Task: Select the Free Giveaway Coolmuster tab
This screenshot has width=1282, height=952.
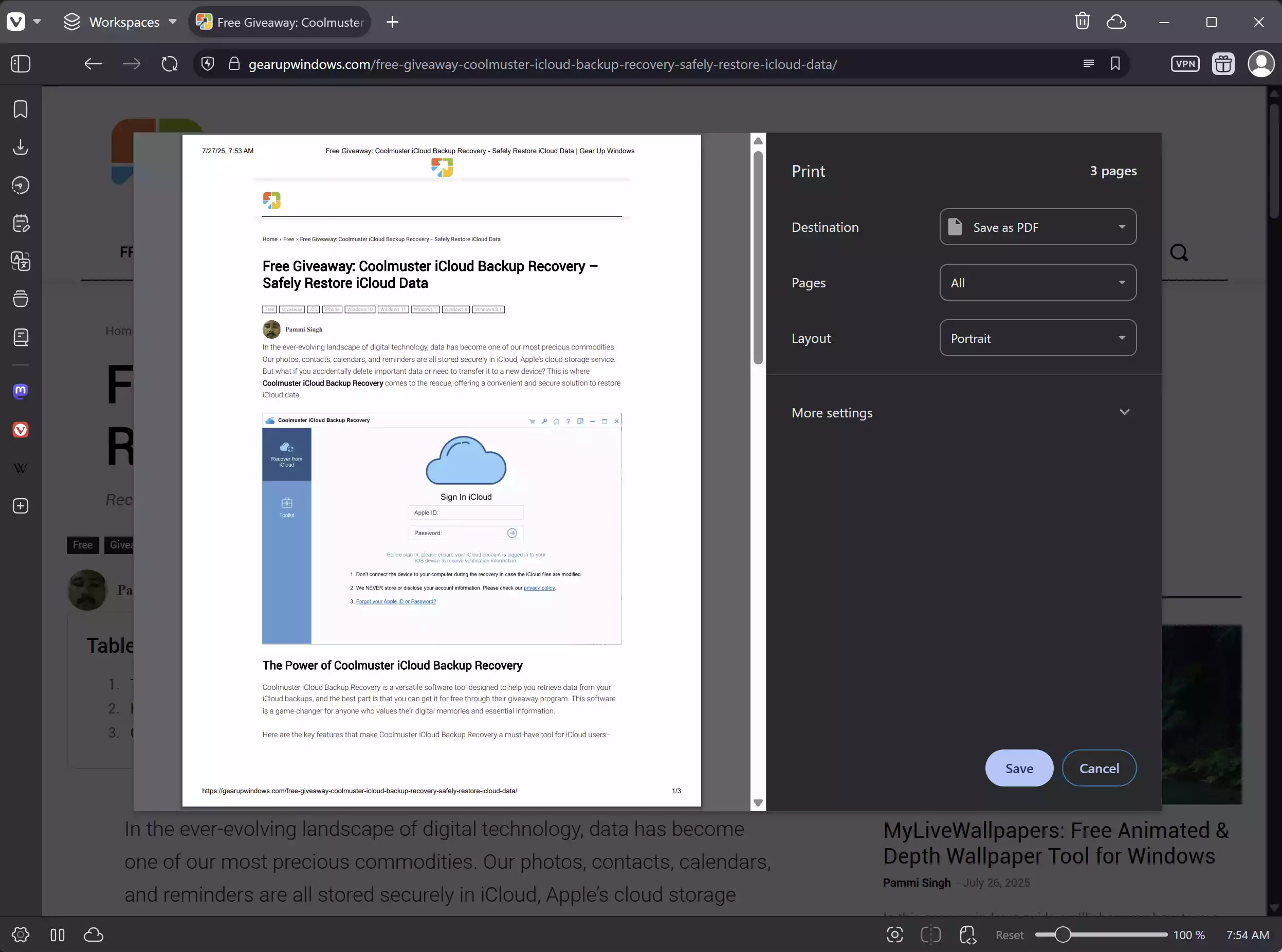Action: [x=280, y=22]
